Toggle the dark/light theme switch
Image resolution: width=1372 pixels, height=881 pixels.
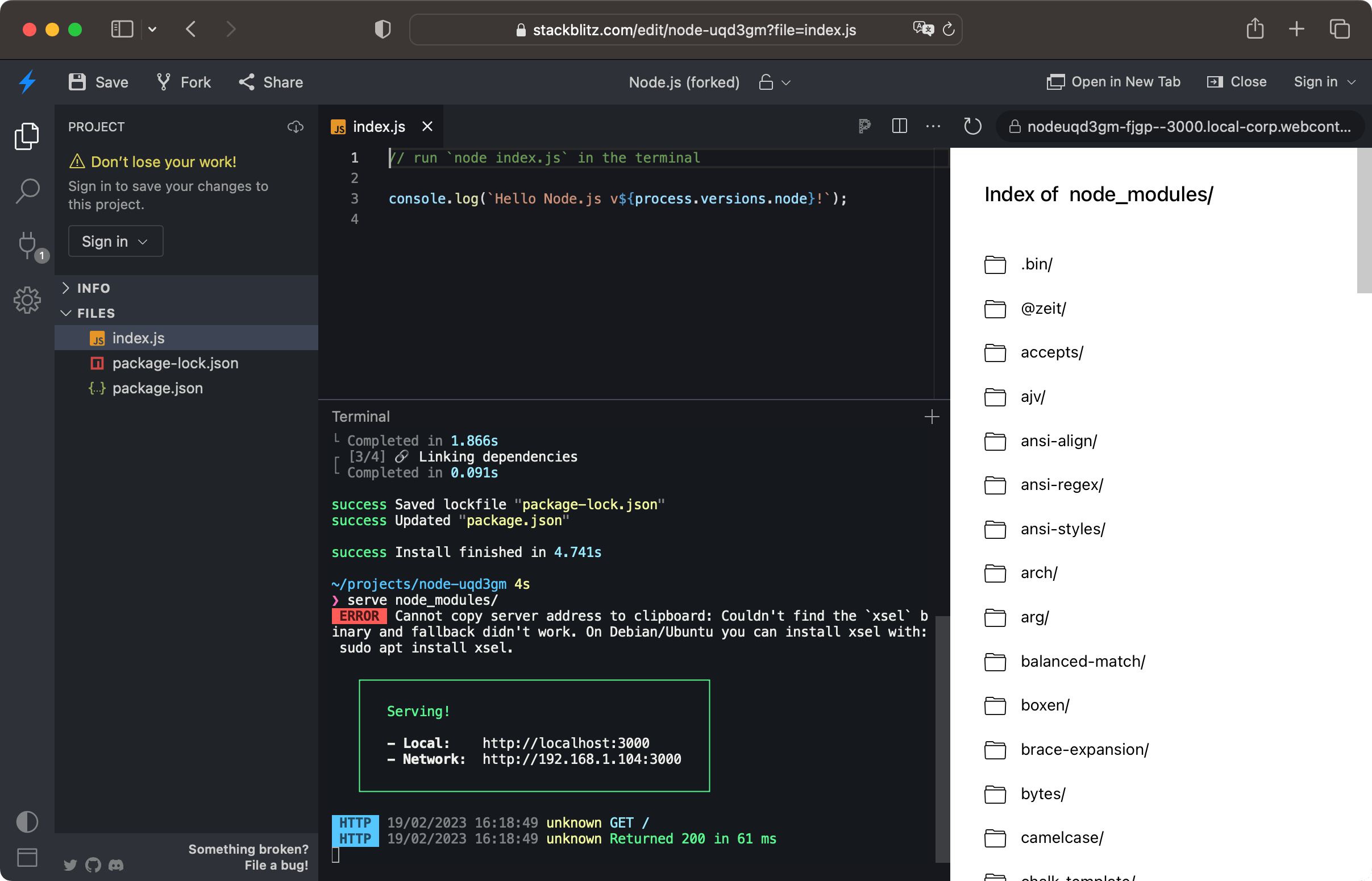coord(27,821)
